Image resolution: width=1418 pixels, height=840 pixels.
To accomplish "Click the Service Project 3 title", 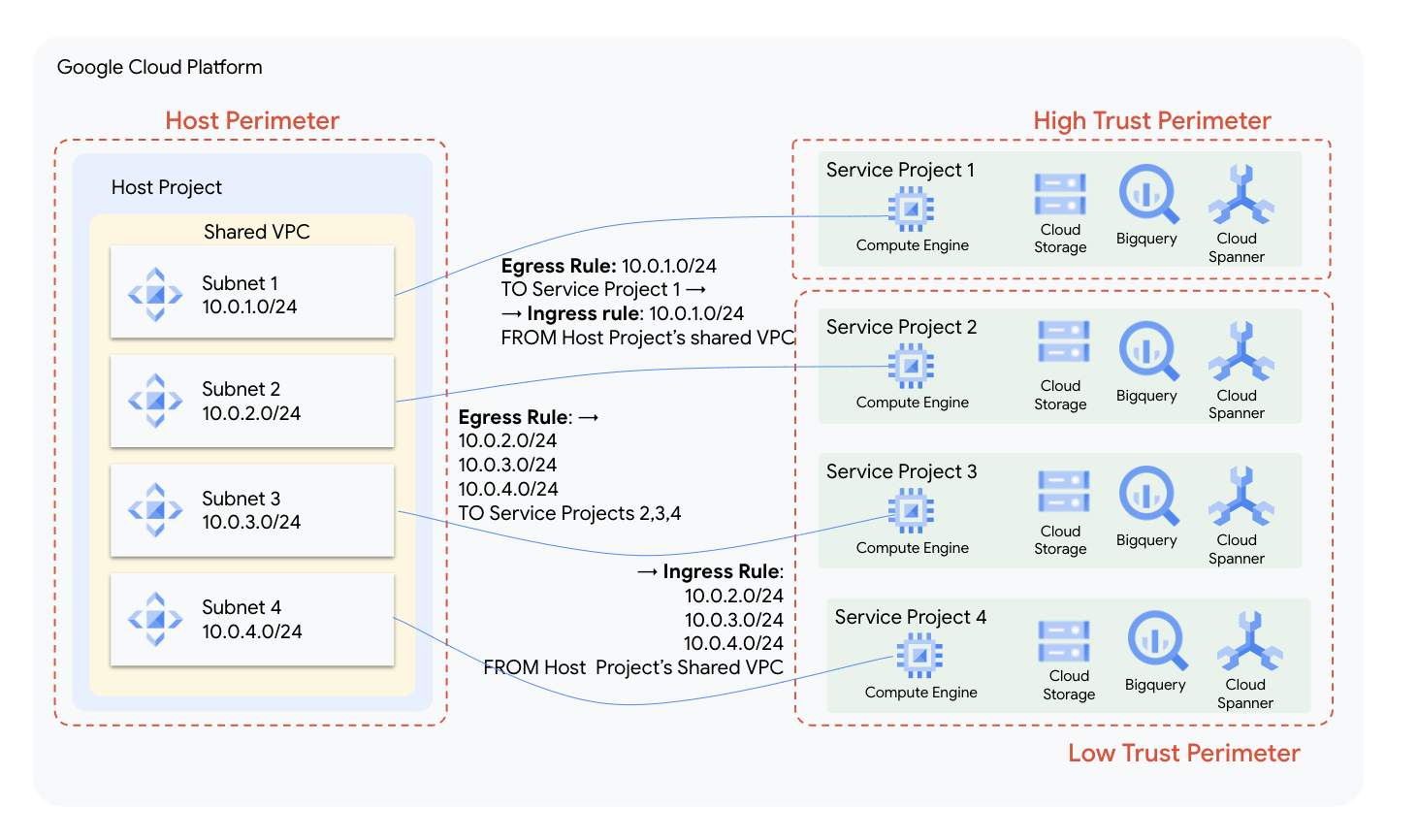I will 902,471.
